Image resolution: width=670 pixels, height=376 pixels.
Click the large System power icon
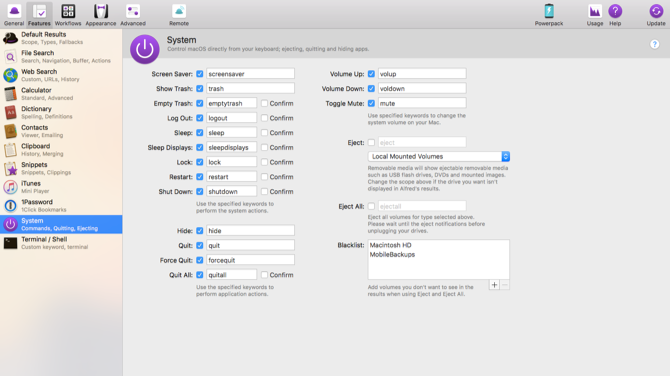click(x=145, y=49)
